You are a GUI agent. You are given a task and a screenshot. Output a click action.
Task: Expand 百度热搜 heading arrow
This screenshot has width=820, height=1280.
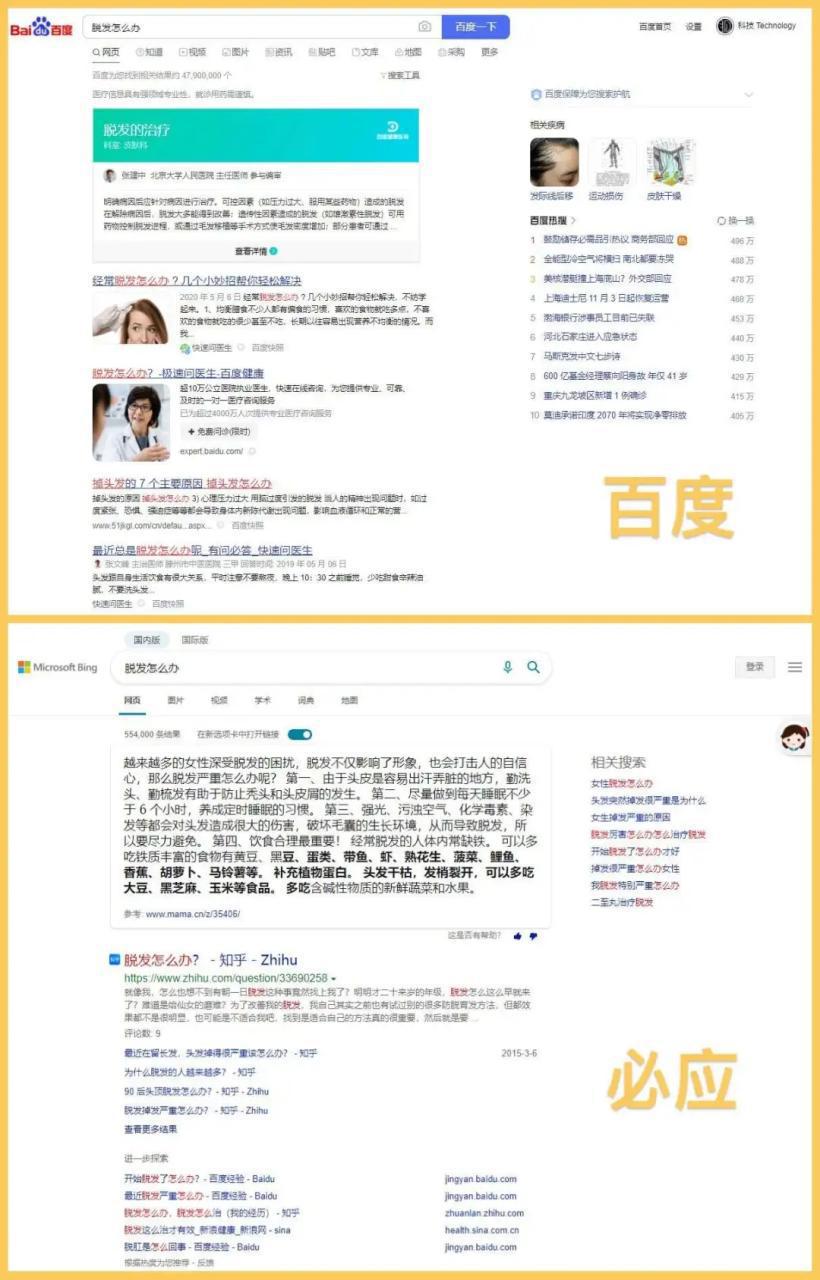pos(574,220)
